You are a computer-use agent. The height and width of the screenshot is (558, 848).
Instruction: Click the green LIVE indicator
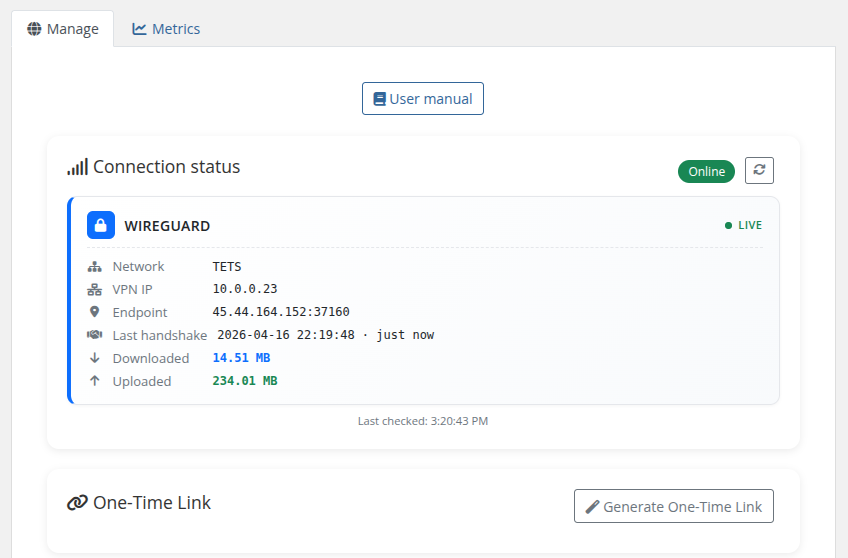(743, 226)
